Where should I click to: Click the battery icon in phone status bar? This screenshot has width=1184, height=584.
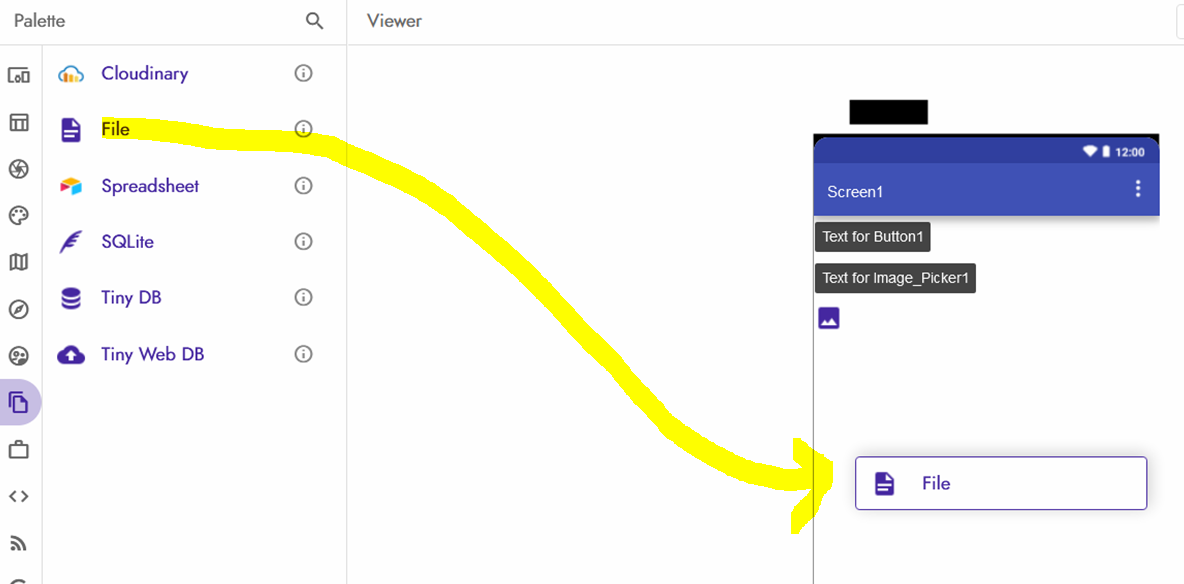click(1106, 151)
